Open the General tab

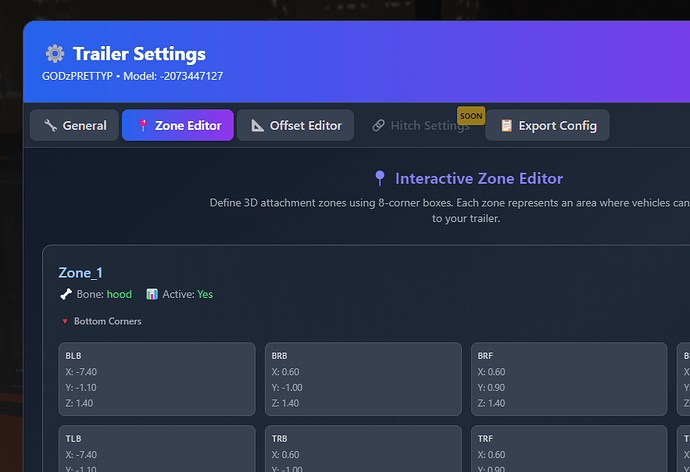74,125
